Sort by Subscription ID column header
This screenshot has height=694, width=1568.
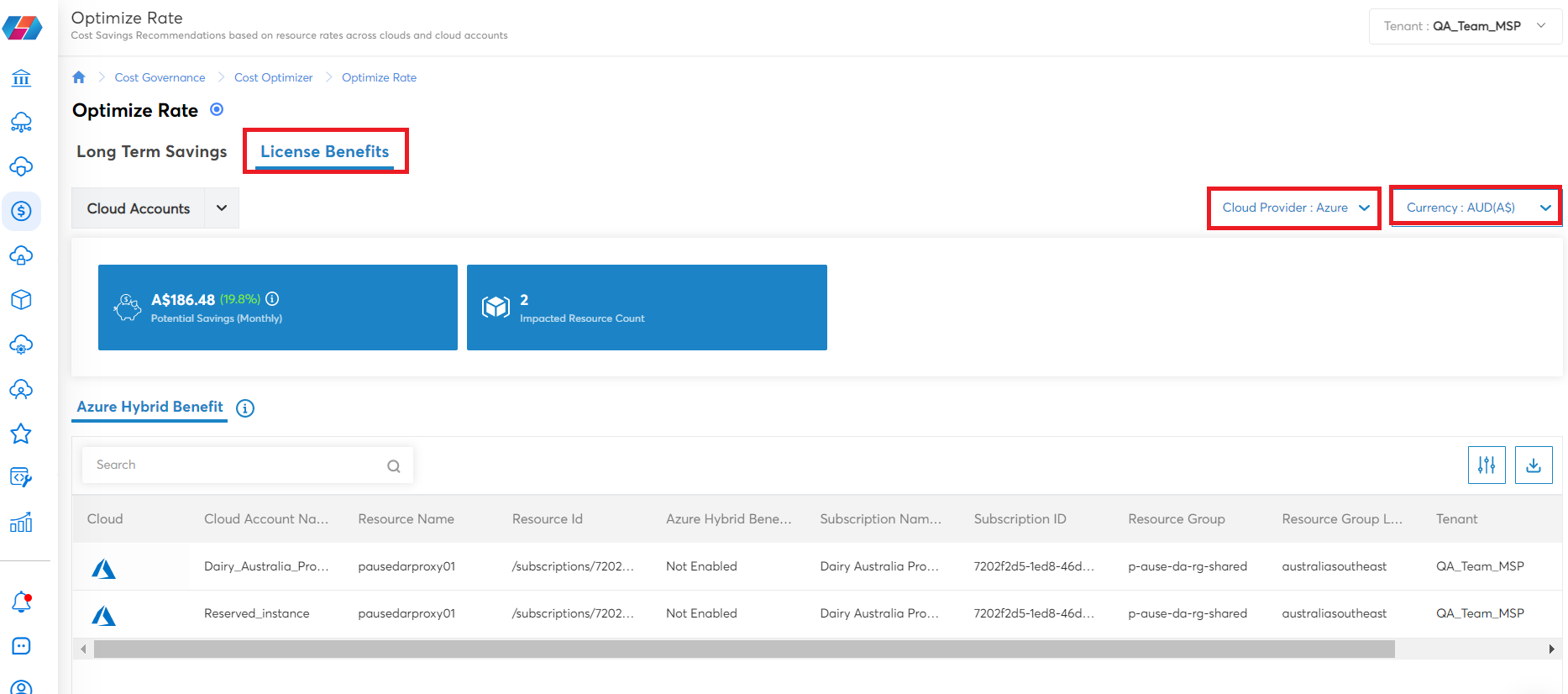1020,519
